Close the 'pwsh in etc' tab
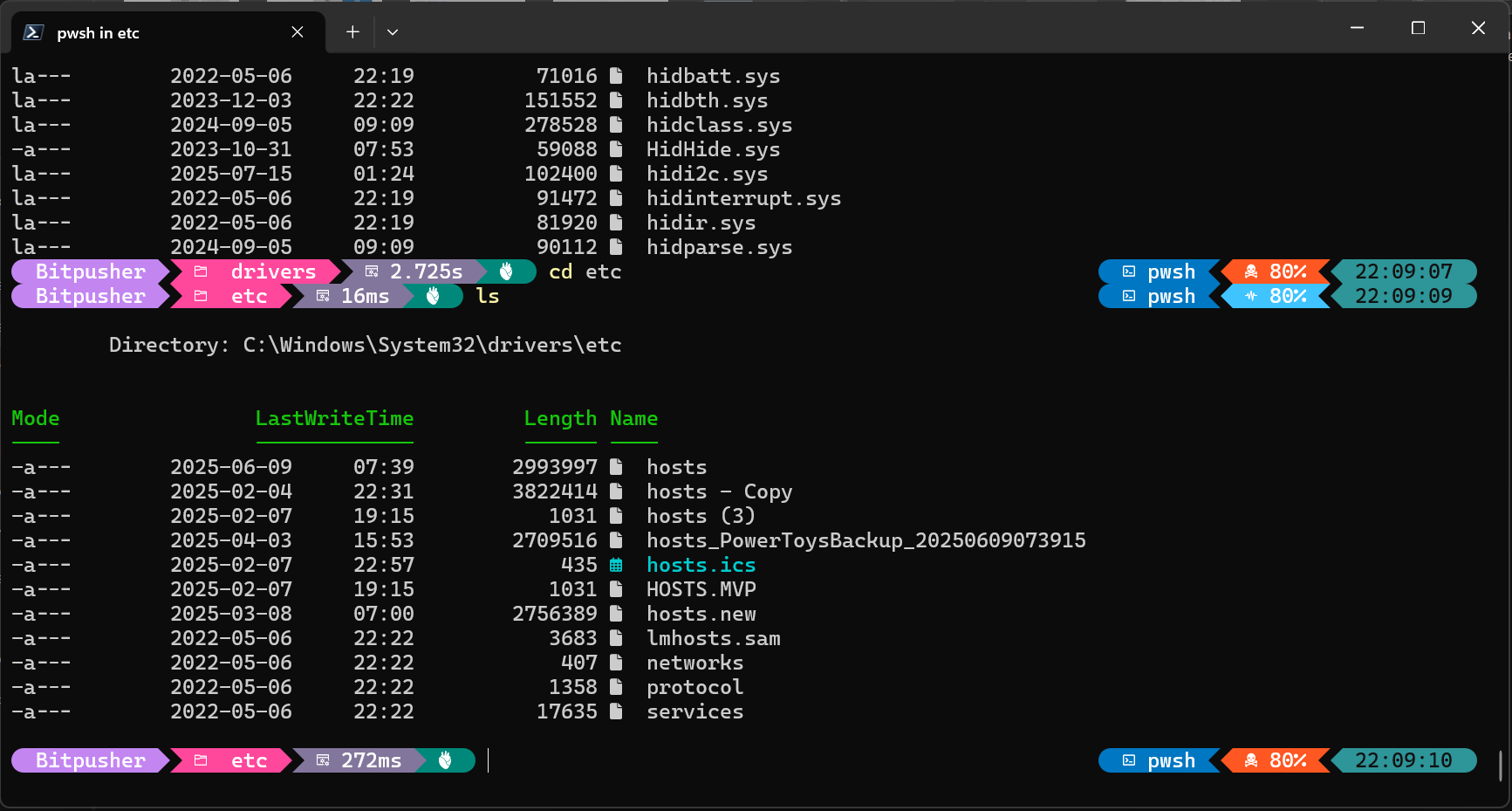 click(x=298, y=32)
